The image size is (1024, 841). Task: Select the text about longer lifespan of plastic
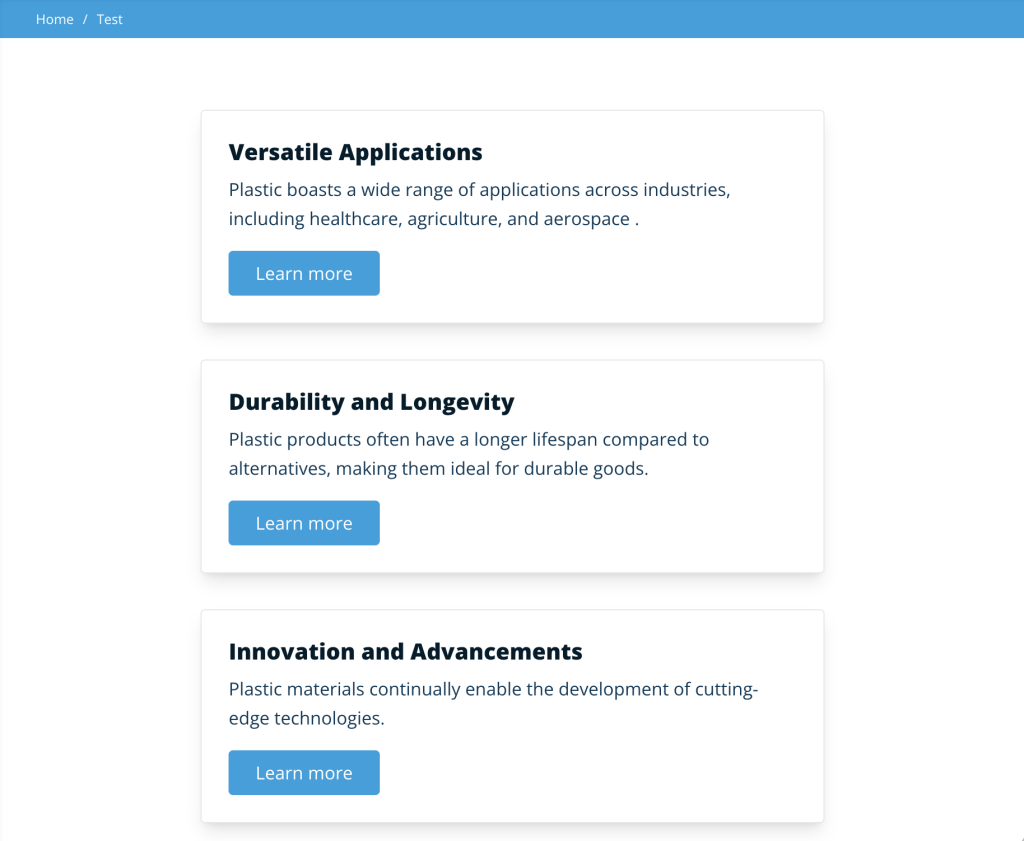(x=468, y=453)
